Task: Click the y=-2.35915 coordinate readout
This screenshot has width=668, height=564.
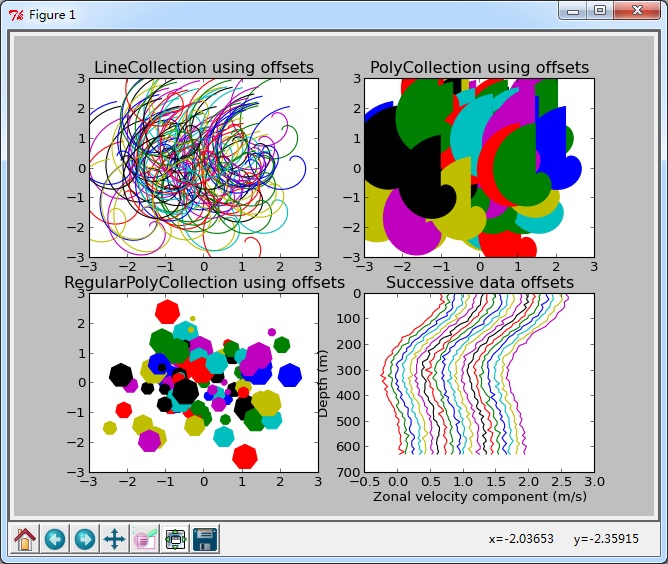Action: [x=606, y=539]
